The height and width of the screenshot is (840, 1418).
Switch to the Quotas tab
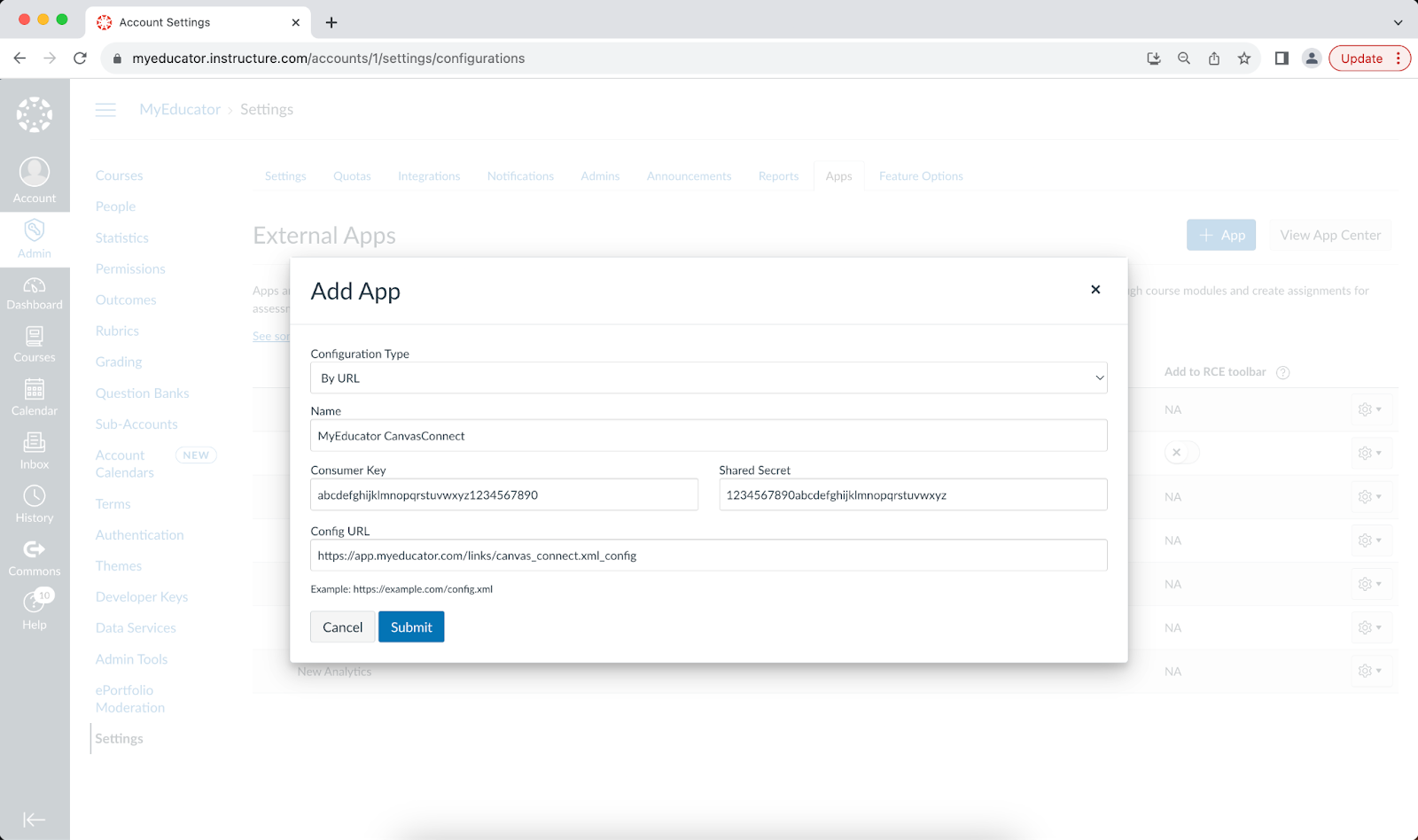tap(352, 176)
